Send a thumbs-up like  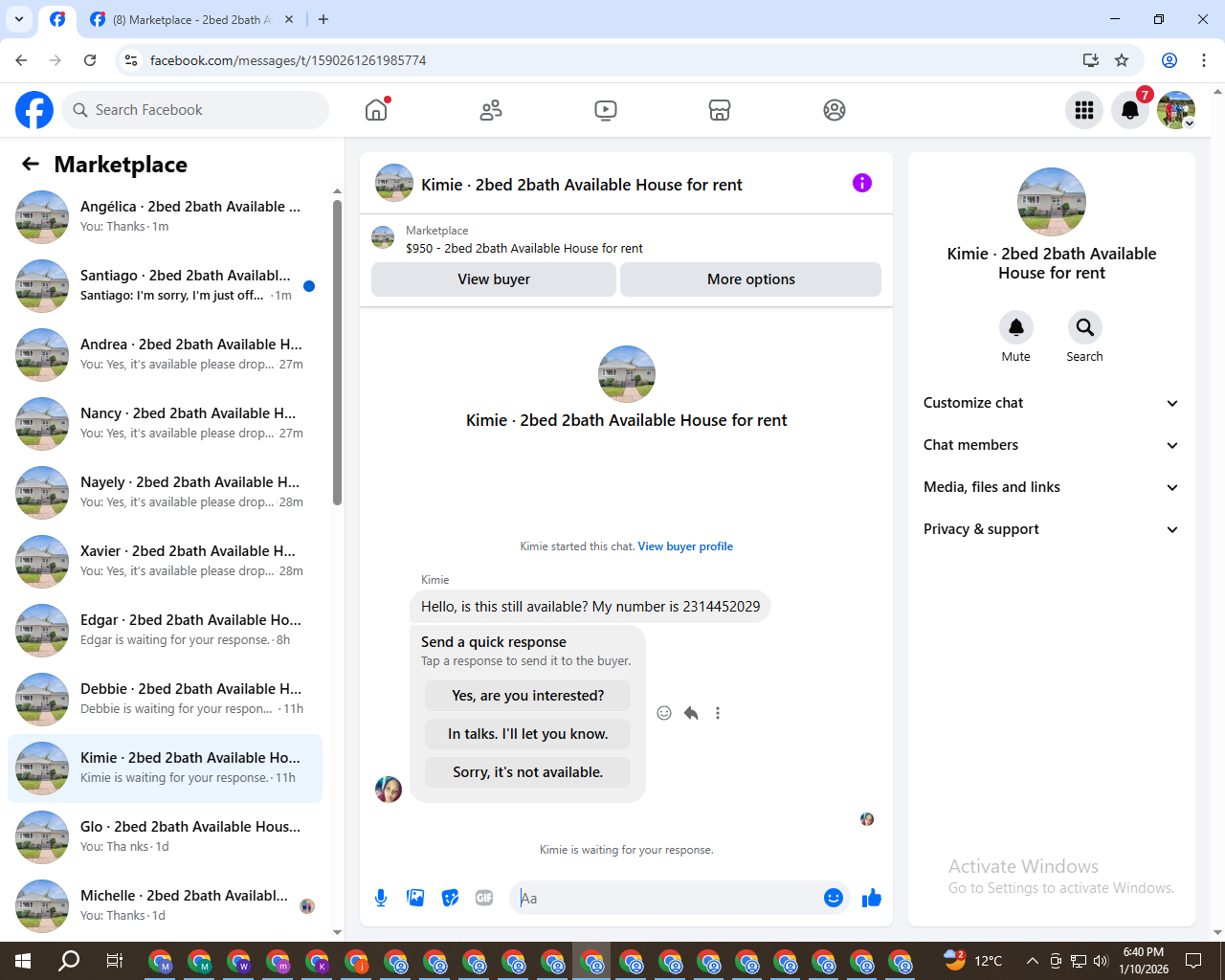[872, 898]
